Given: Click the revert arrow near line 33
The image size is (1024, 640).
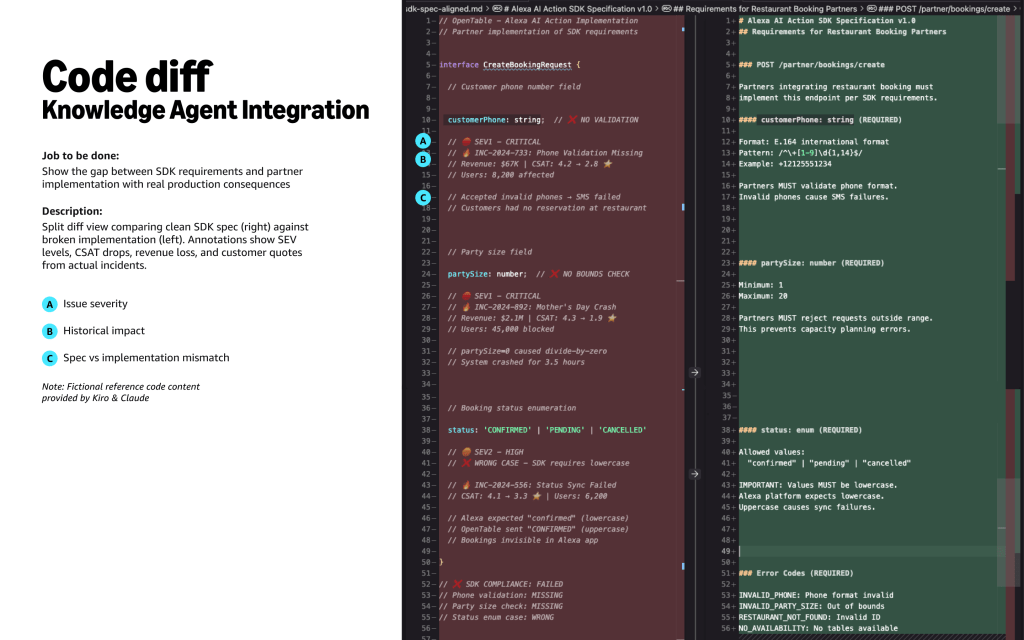Looking at the screenshot, I should tap(695, 372).
